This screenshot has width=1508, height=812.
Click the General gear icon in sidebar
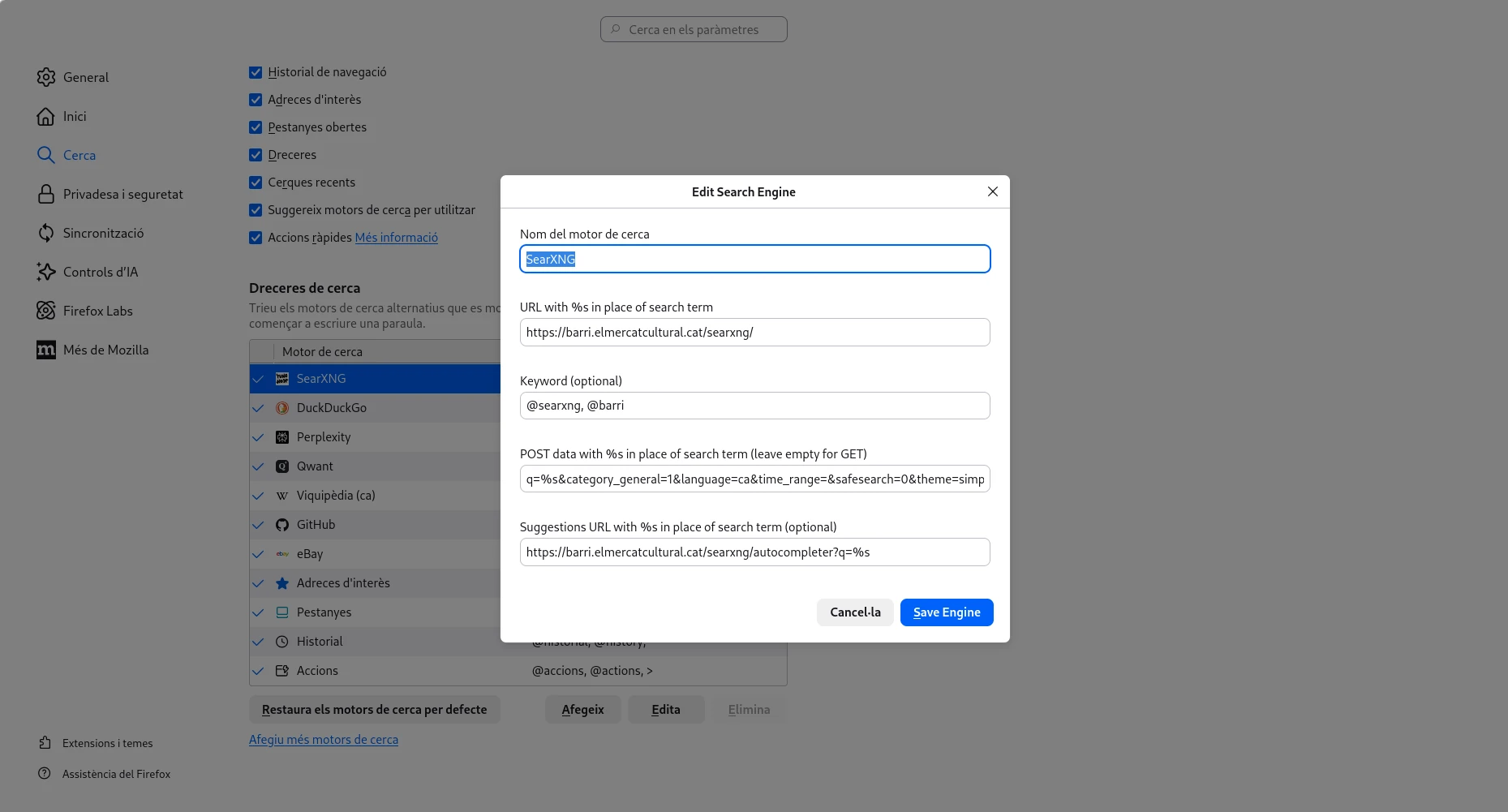click(46, 77)
